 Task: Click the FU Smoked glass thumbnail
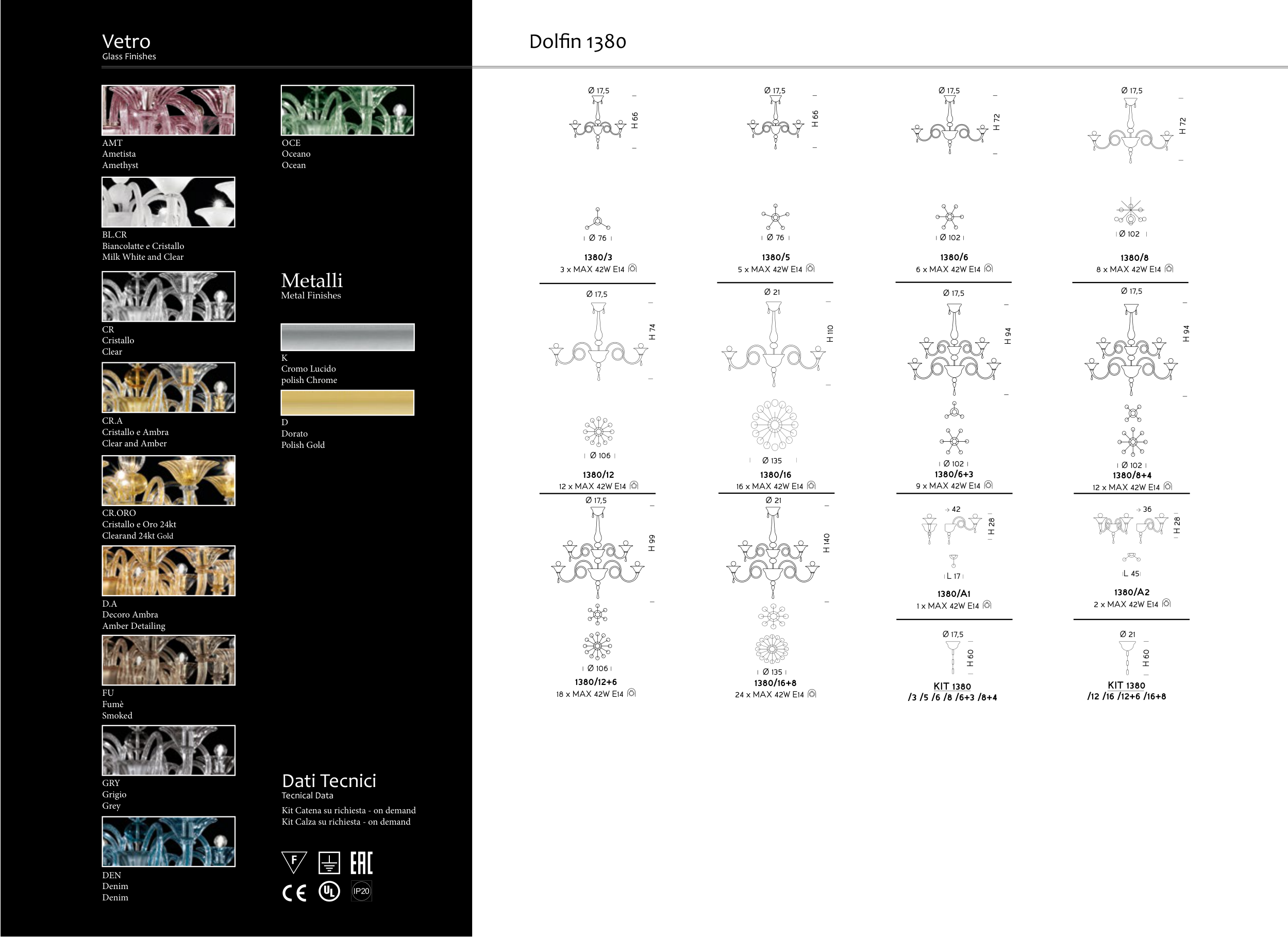[168, 660]
